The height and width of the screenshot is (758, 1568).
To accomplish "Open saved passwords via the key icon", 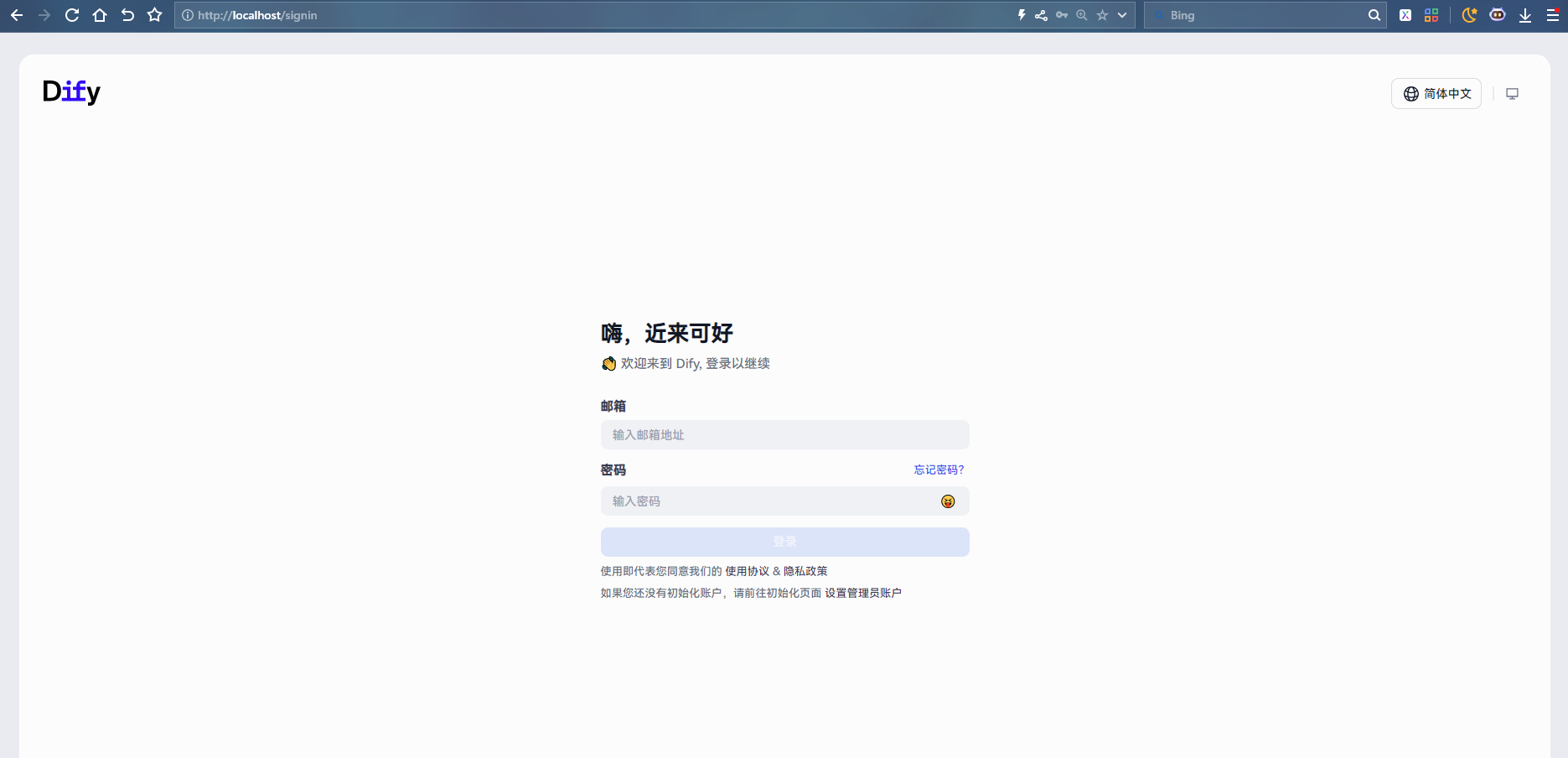I will coord(1062,15).
